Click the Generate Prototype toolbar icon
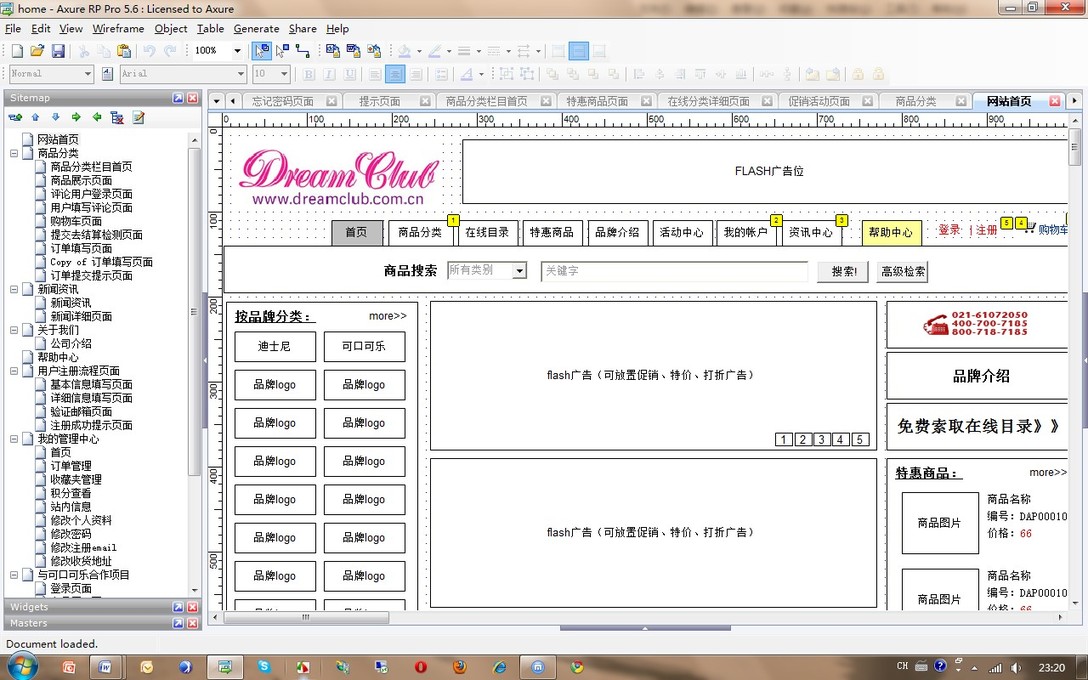 pos(332,51)
